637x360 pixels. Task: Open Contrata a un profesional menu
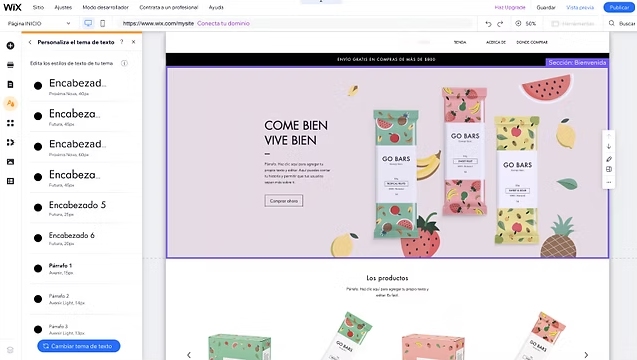pos(169,7)
